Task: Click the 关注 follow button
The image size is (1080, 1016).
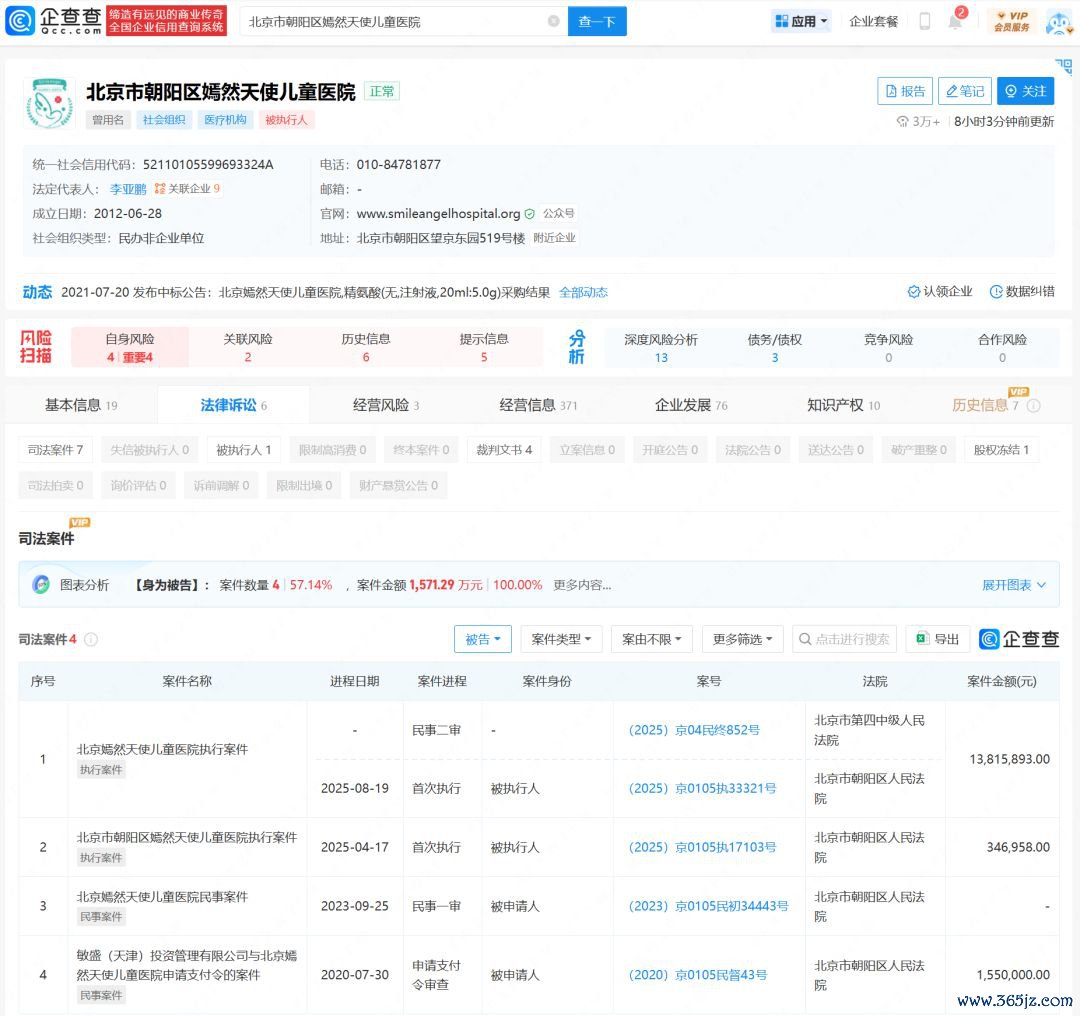Action: (x=1026, y=91)
